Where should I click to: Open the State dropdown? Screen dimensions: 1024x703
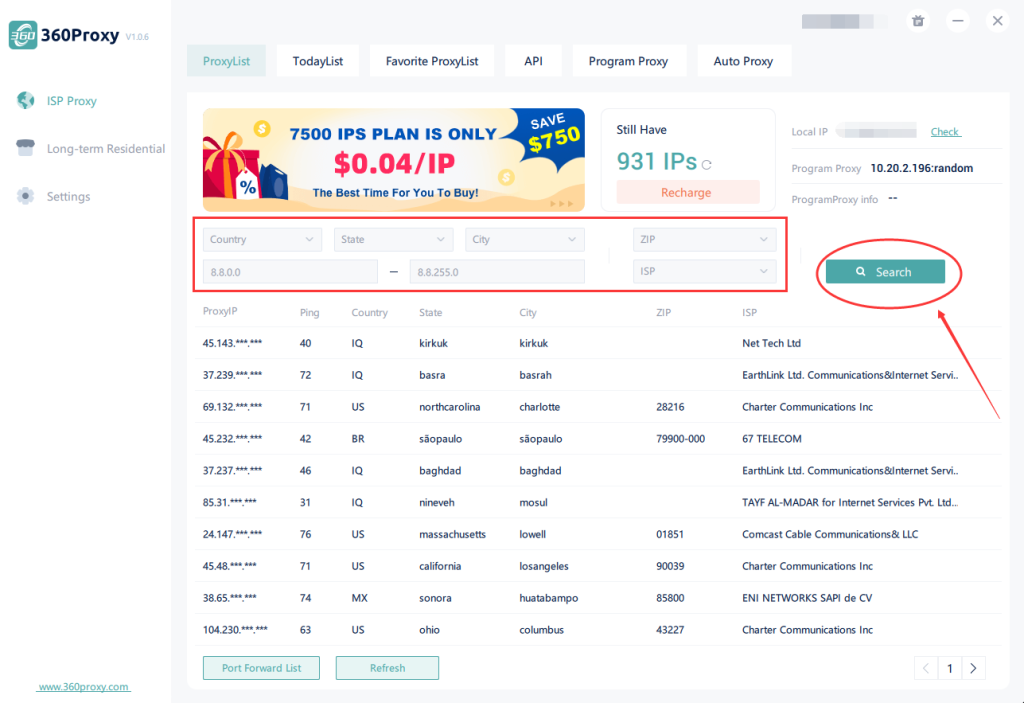click(x=393, y=239)
